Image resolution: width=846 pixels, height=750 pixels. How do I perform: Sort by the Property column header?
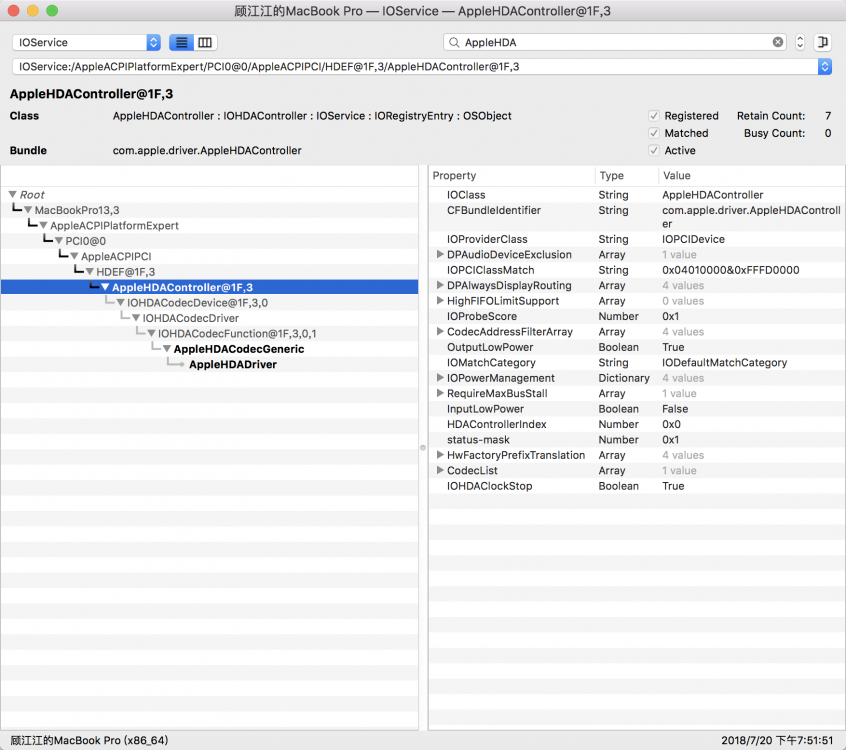coord(511,175)
